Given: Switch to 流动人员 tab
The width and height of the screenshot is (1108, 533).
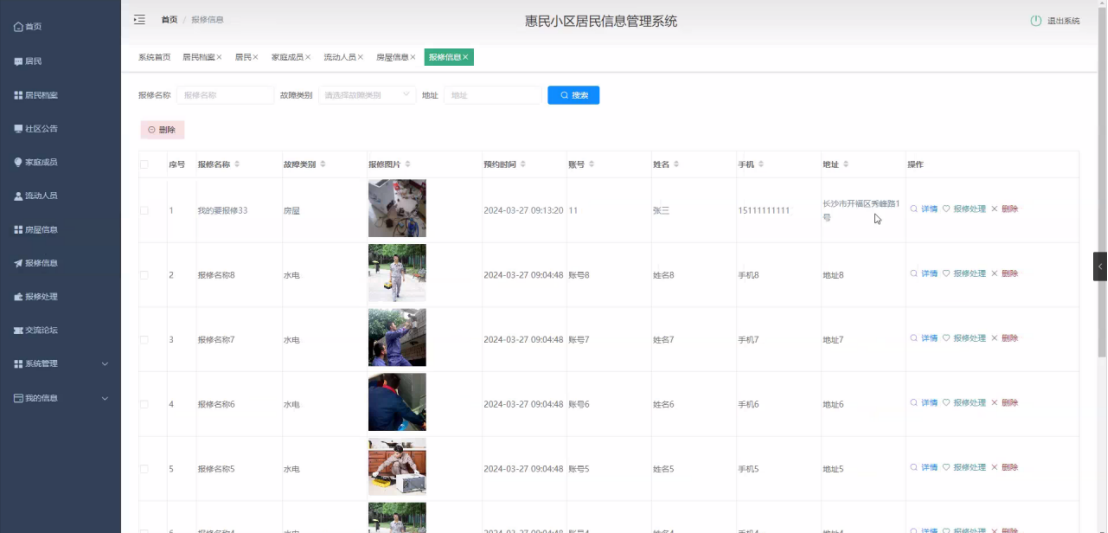Looking at the screenshot, I should click(x=340, y=57).
